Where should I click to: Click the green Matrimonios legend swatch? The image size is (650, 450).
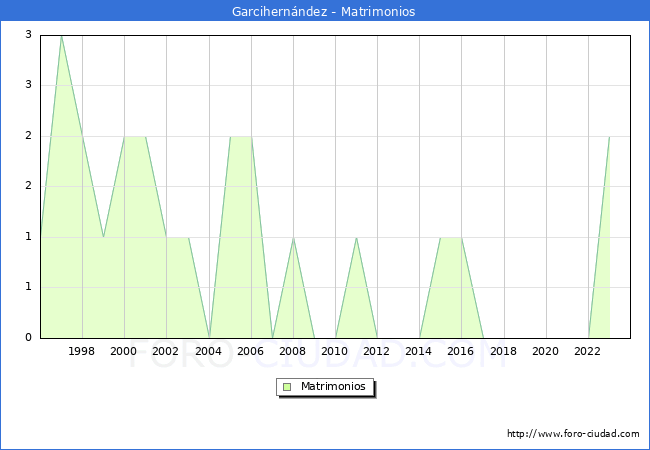tap(287, 387)
